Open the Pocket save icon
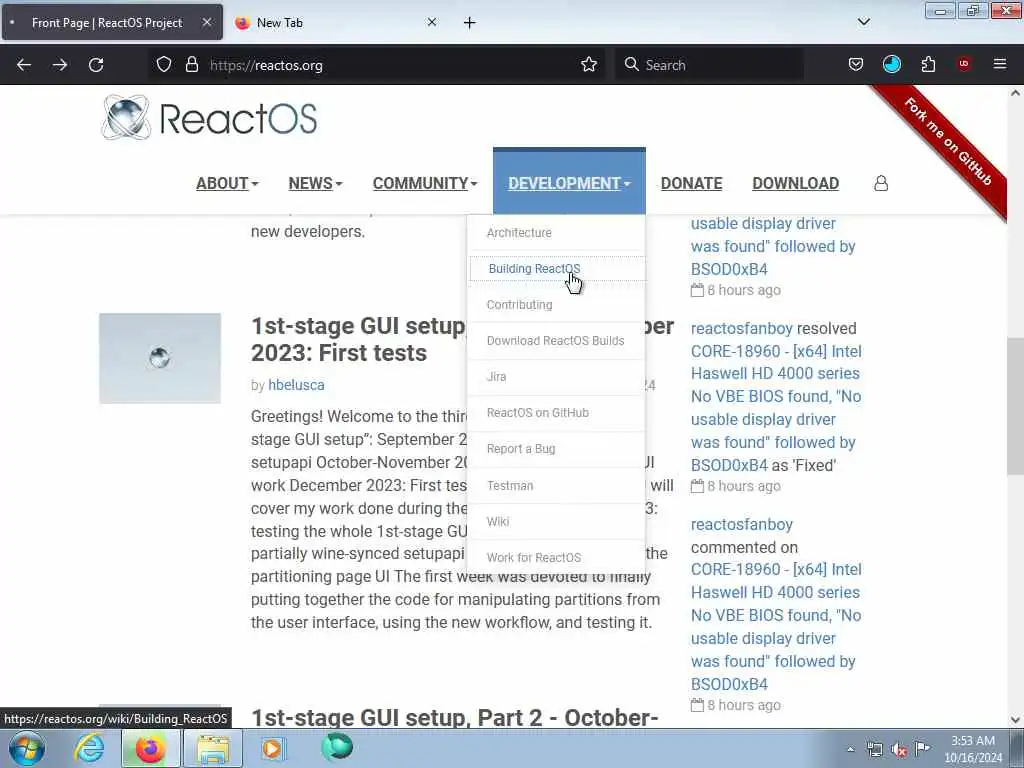 coord(856,64)
